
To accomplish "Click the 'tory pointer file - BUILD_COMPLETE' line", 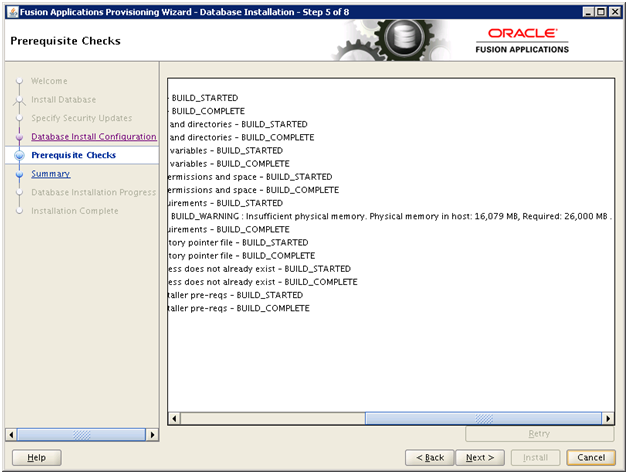I will 242,256.
